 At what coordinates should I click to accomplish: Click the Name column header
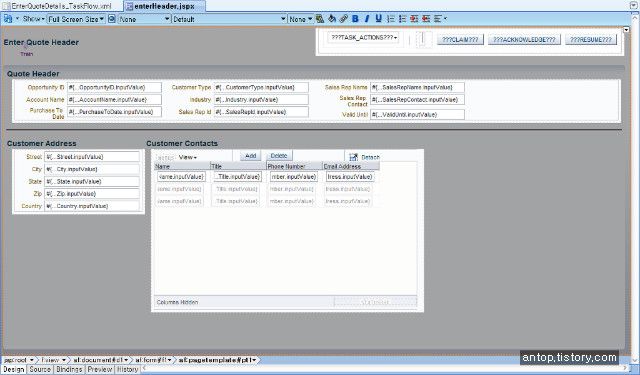point(182,166)
